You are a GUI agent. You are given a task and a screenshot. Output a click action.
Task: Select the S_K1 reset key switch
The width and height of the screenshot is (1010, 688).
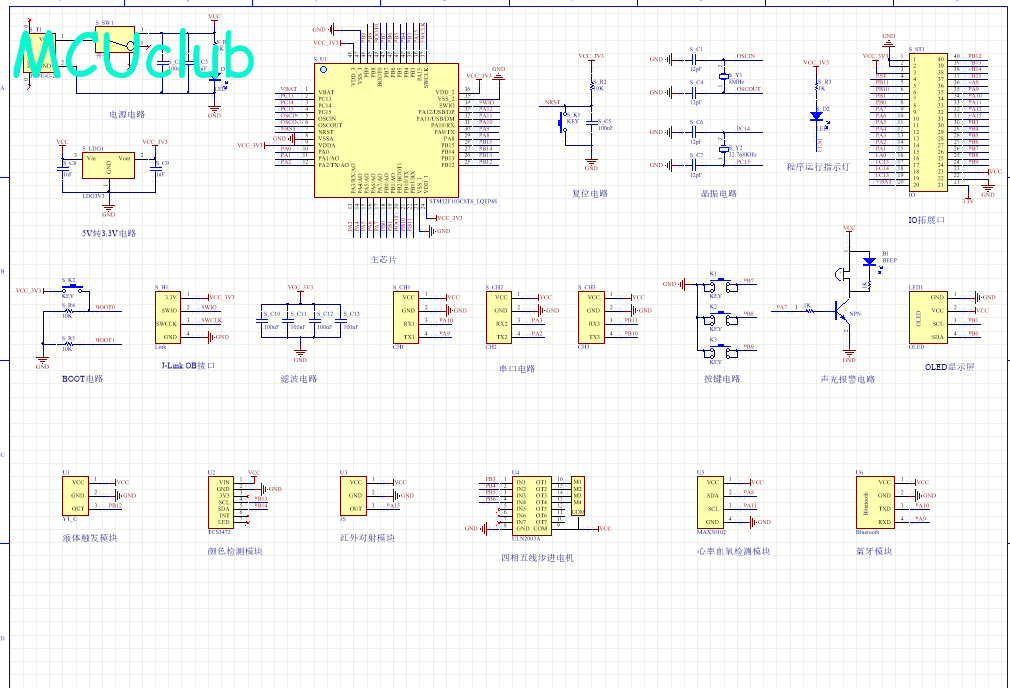point(563,122)
